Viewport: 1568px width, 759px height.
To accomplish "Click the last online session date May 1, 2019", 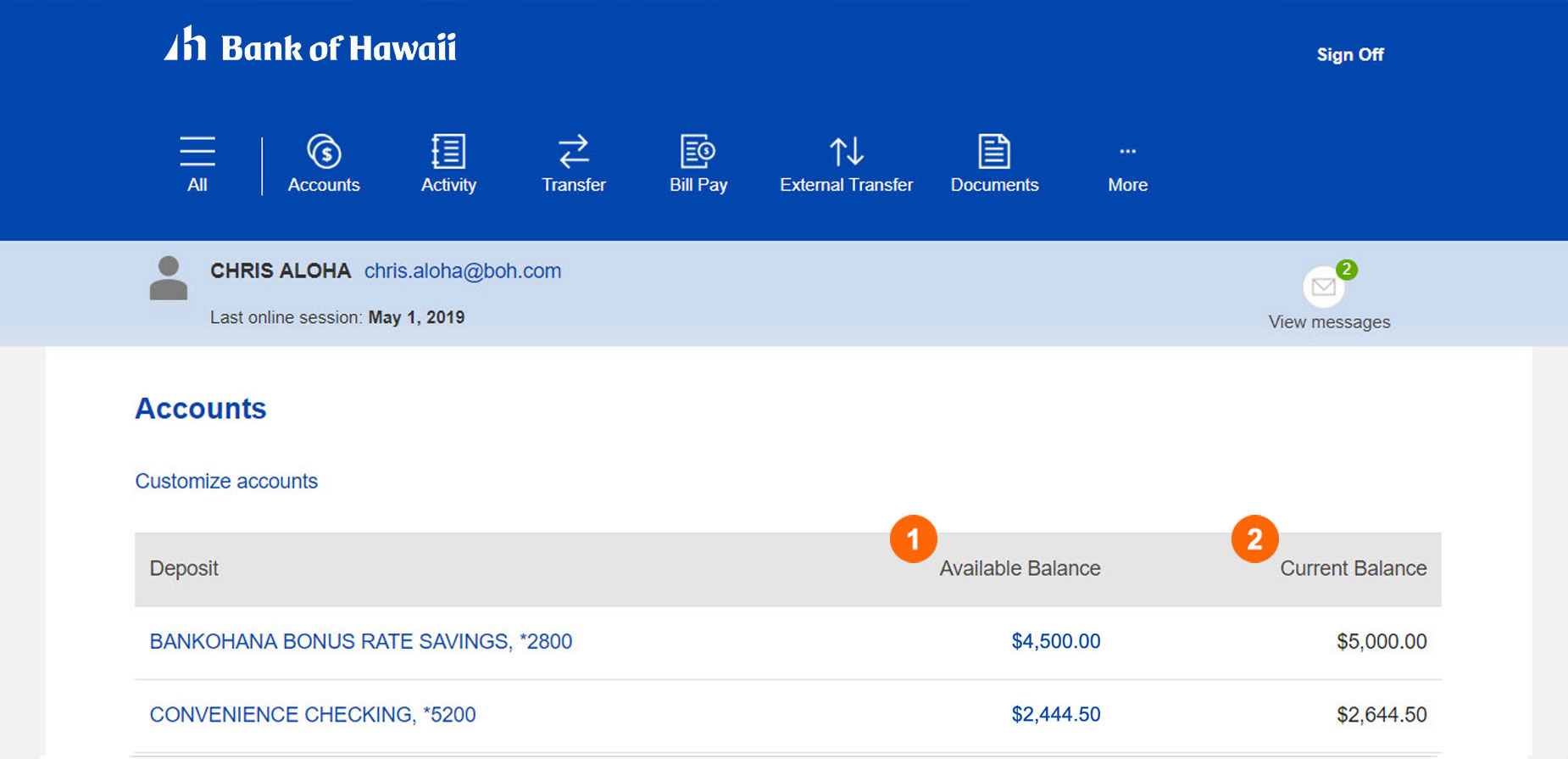I will pyautogui.click(x=416, y=317).
